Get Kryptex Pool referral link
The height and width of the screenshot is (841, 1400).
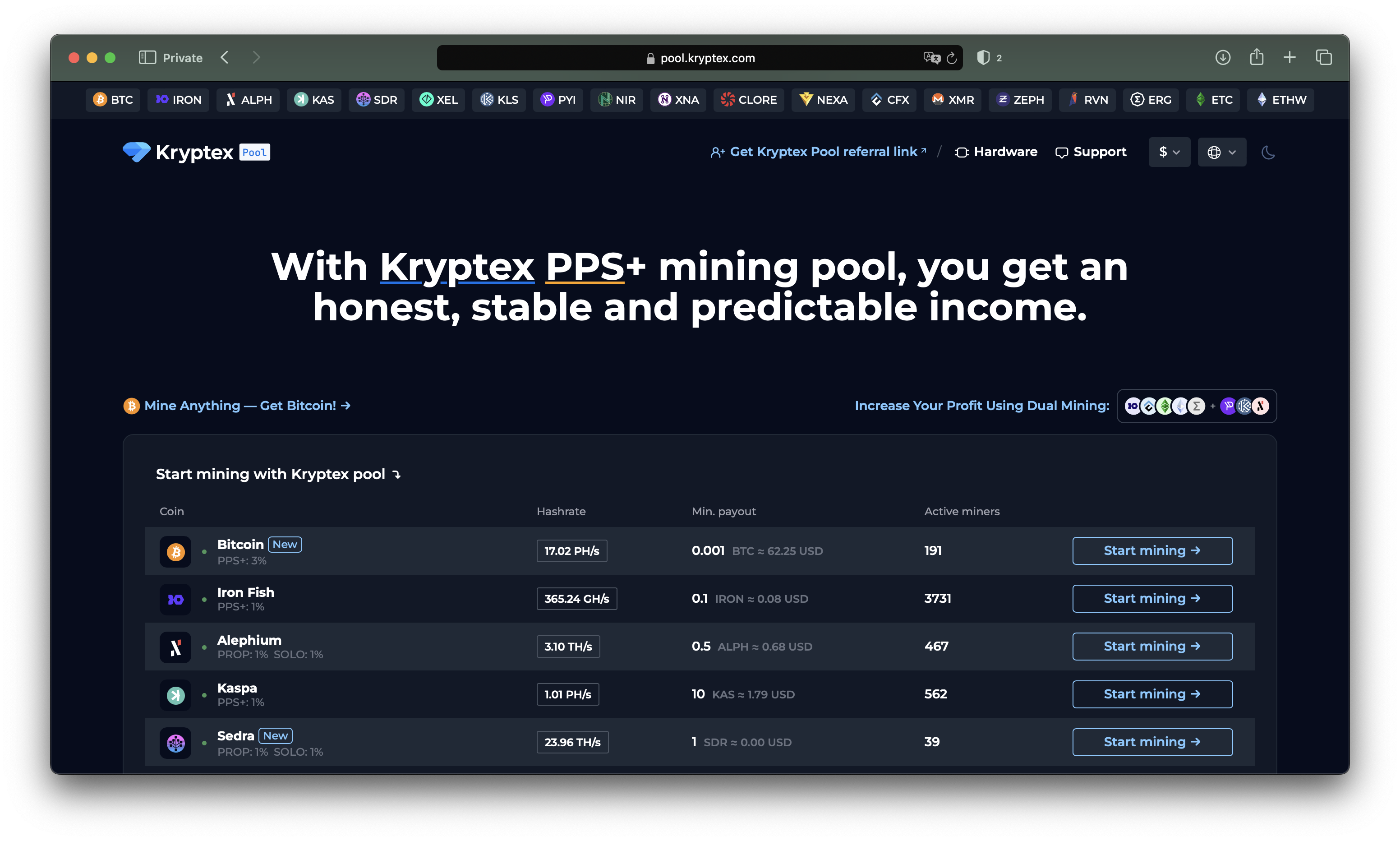(x=818, y=152)
